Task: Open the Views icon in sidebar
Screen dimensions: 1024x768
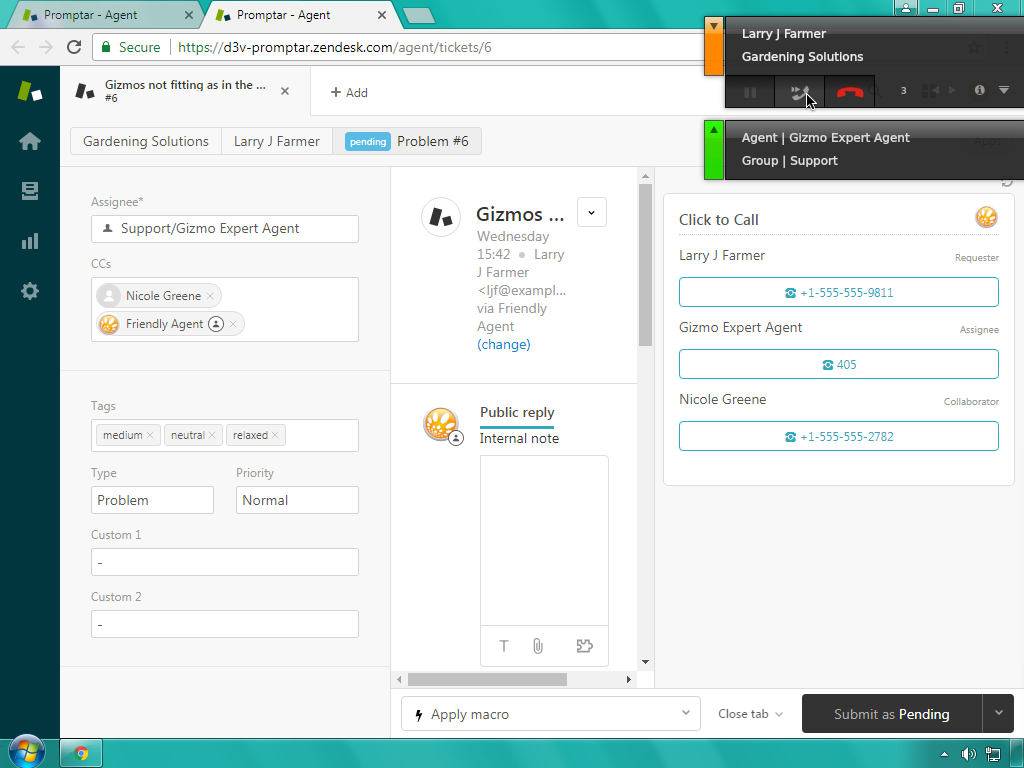Action: click(30, 191)
